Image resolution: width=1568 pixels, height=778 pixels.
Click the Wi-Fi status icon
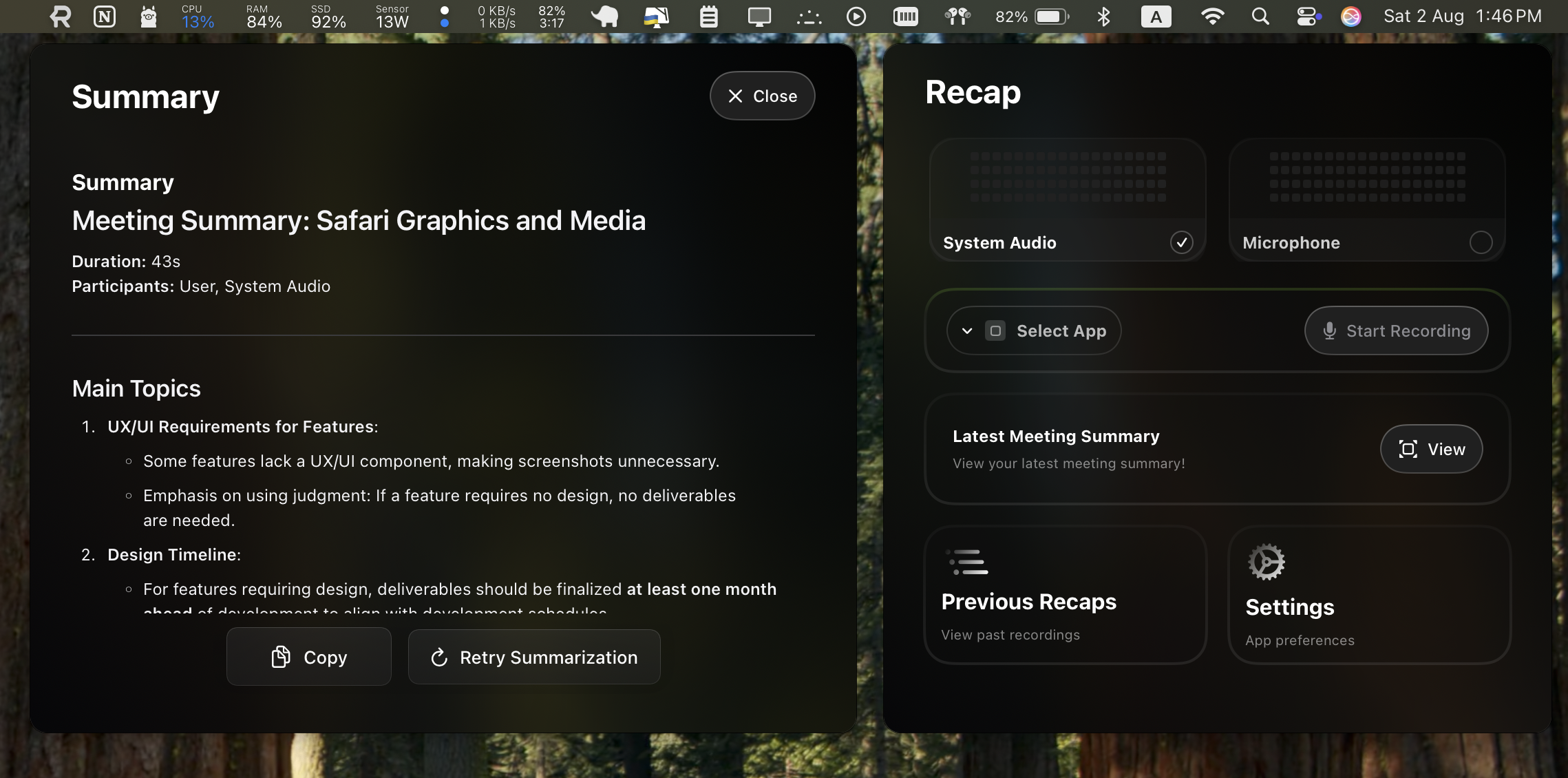[x=1212, y=17]
